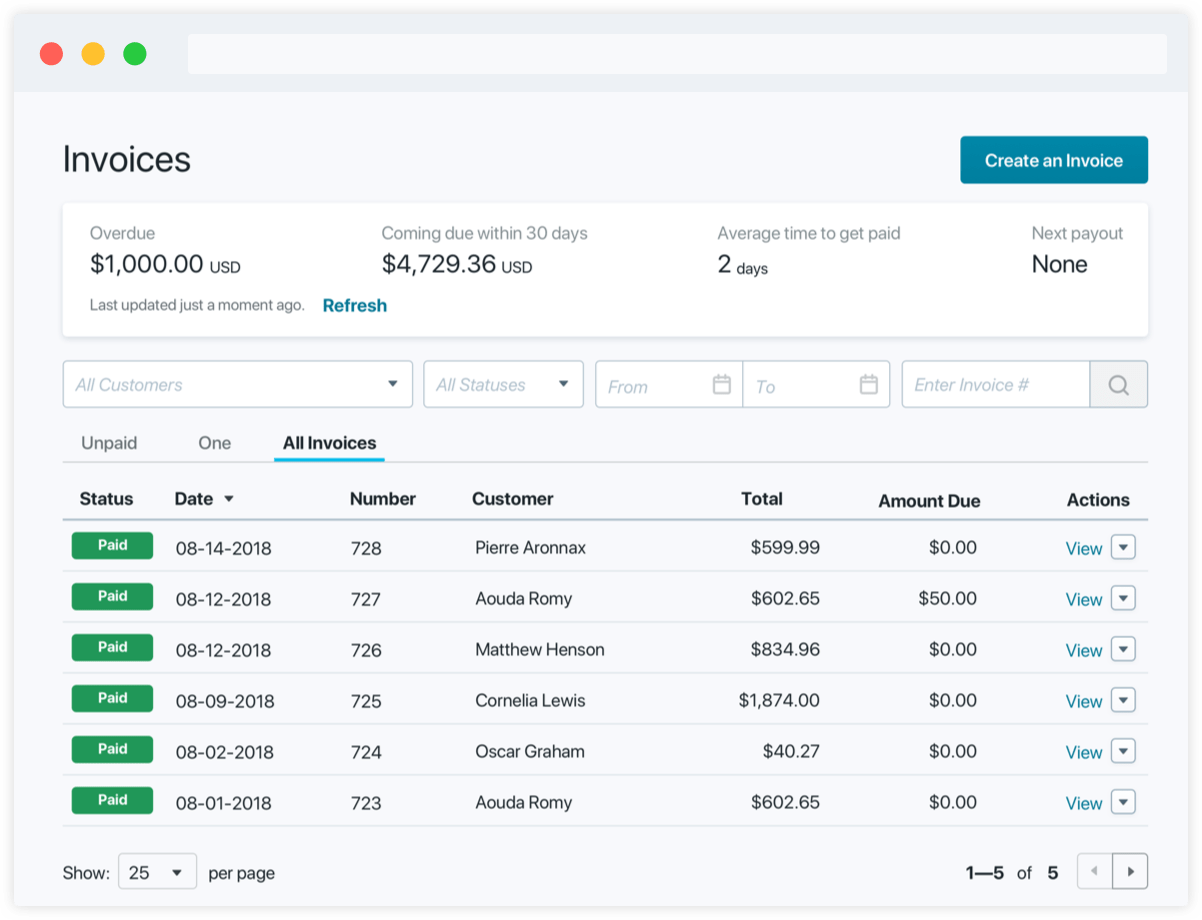Click Create an Invoice button
This screenshot has width=1202, height=920.
click(1054, 160)
